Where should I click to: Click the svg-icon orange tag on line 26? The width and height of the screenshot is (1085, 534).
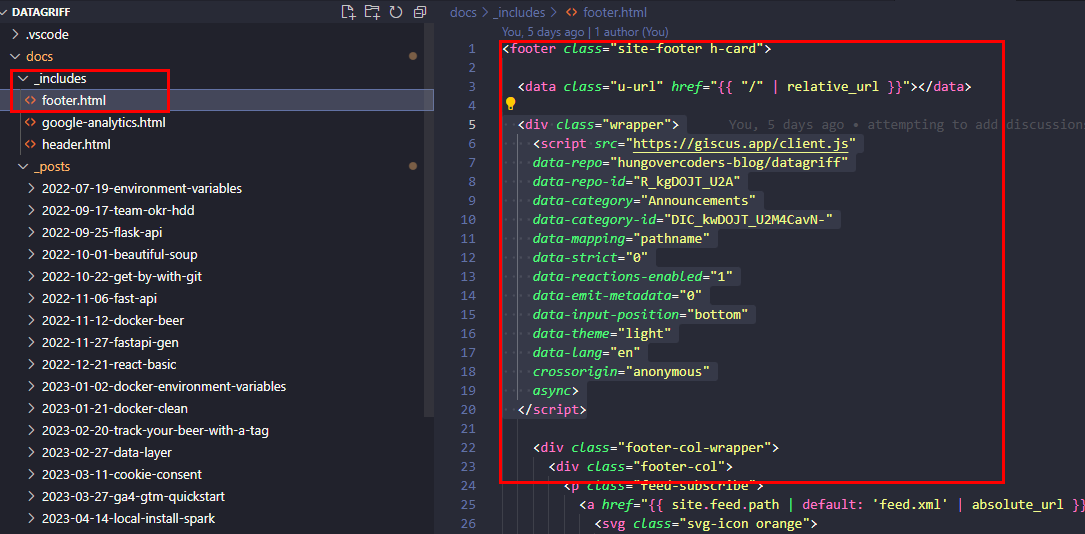(x=706, y=523)
